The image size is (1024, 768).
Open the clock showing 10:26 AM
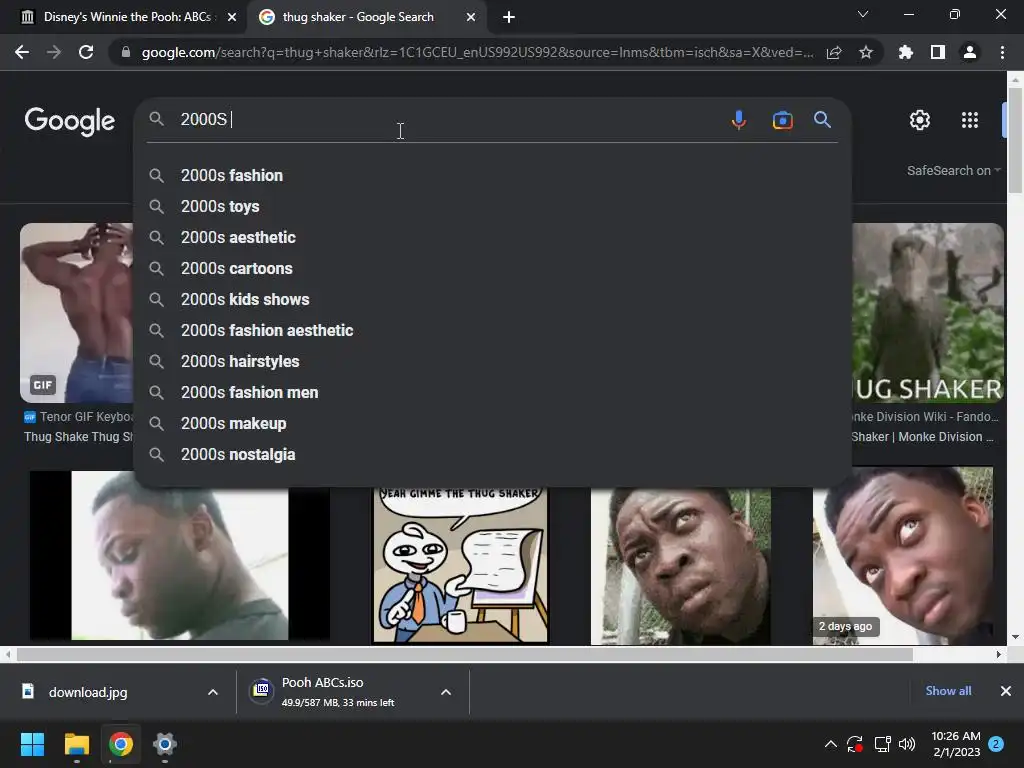pos(956,744)
